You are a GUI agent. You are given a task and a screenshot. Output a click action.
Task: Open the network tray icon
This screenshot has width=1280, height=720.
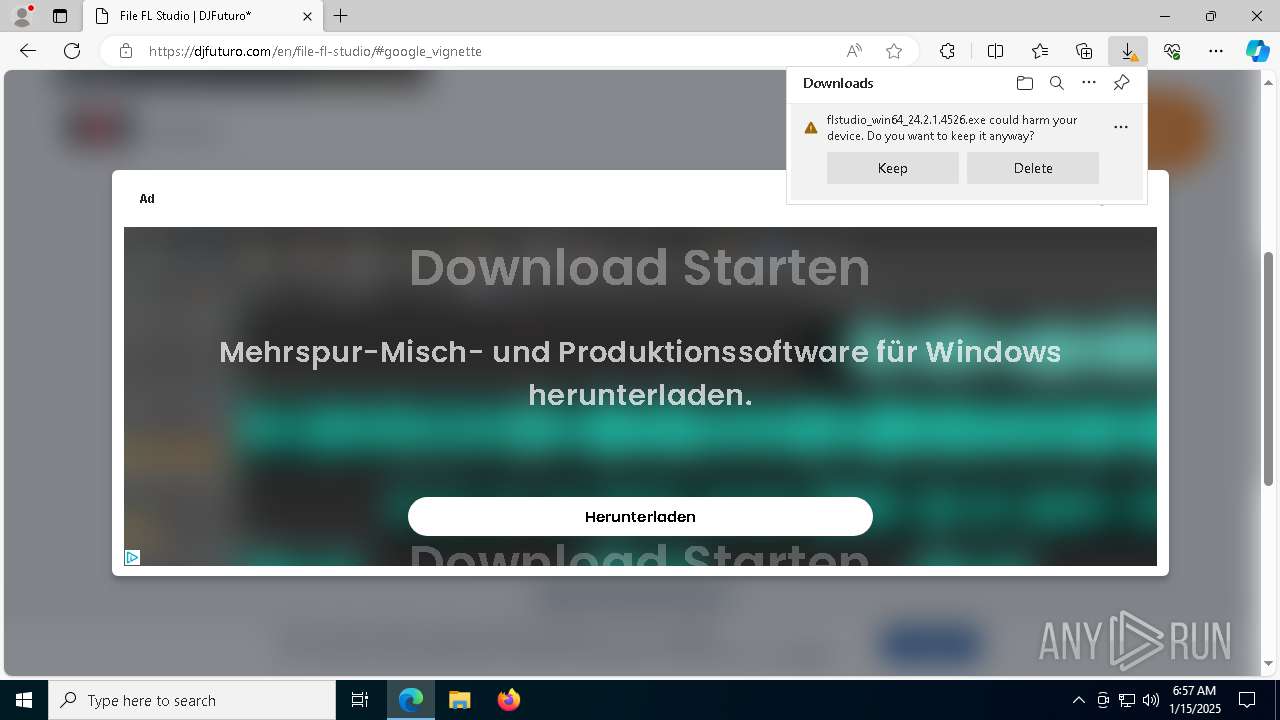coord(1127,700)
